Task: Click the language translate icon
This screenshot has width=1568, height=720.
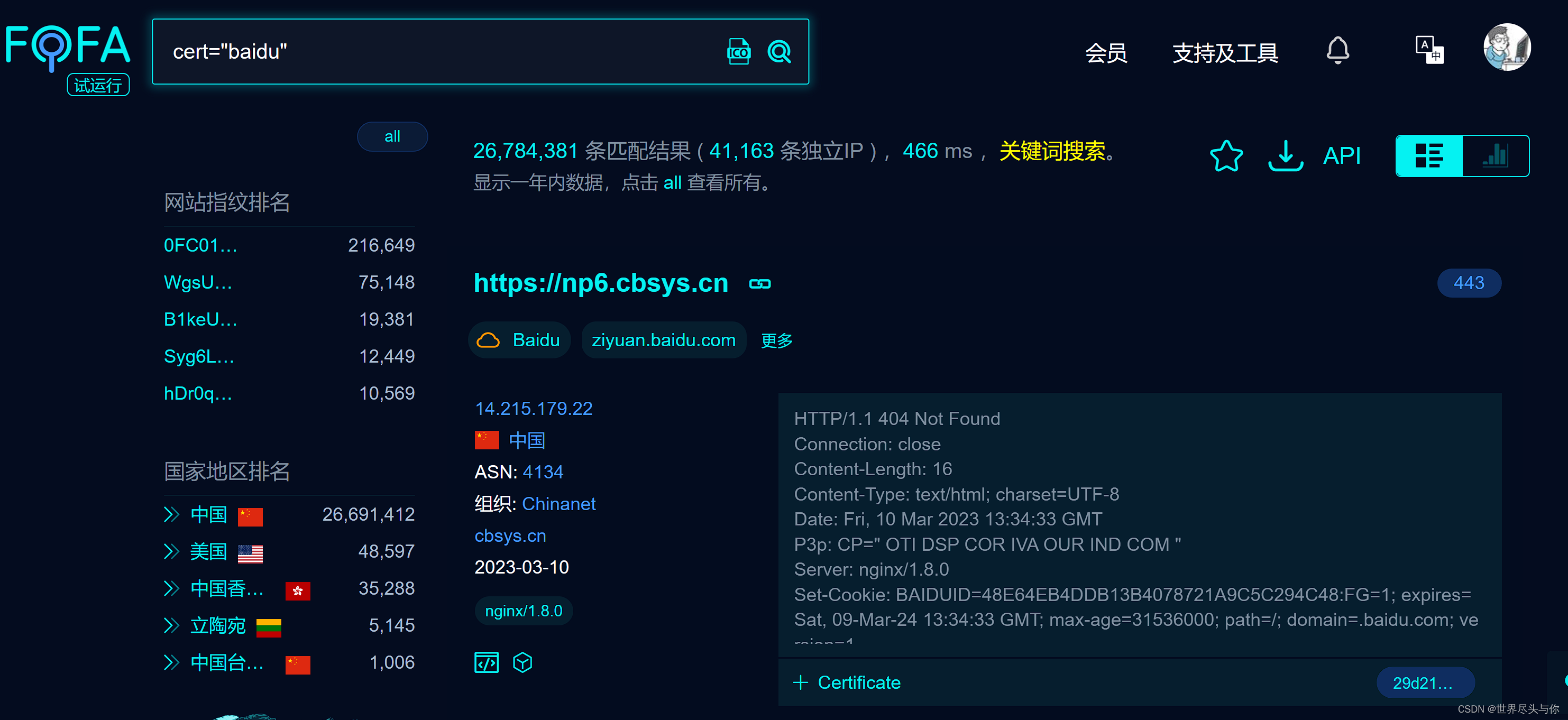Action: point(1429,51)
